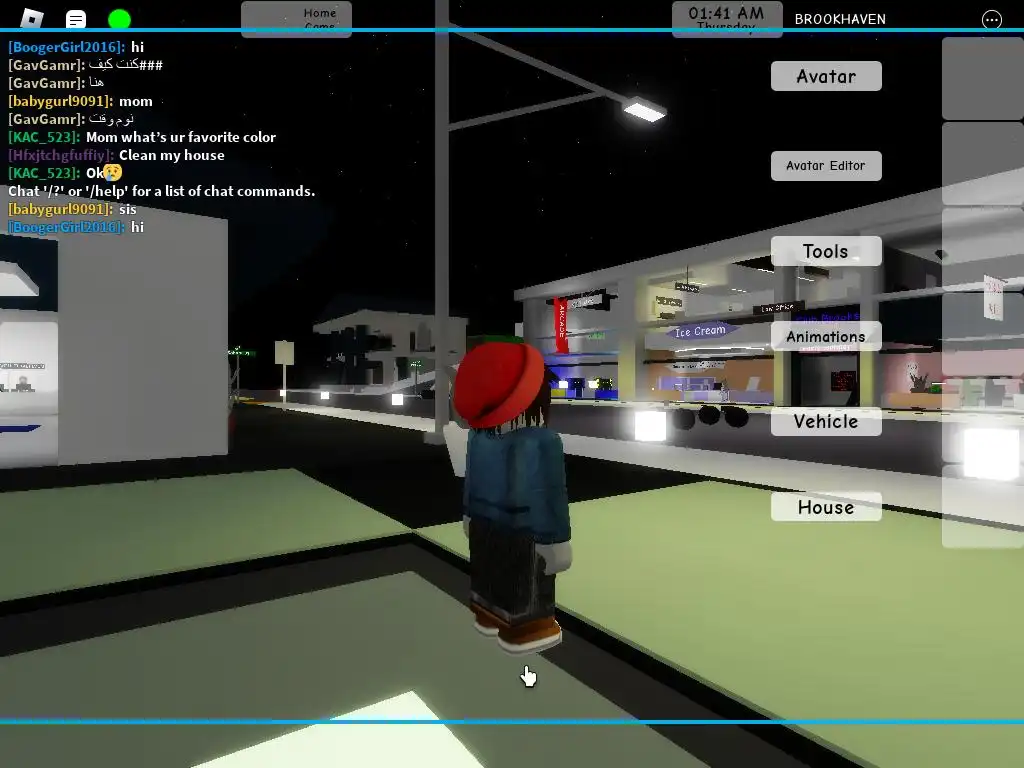Open the Animations menu

[826, 336]
